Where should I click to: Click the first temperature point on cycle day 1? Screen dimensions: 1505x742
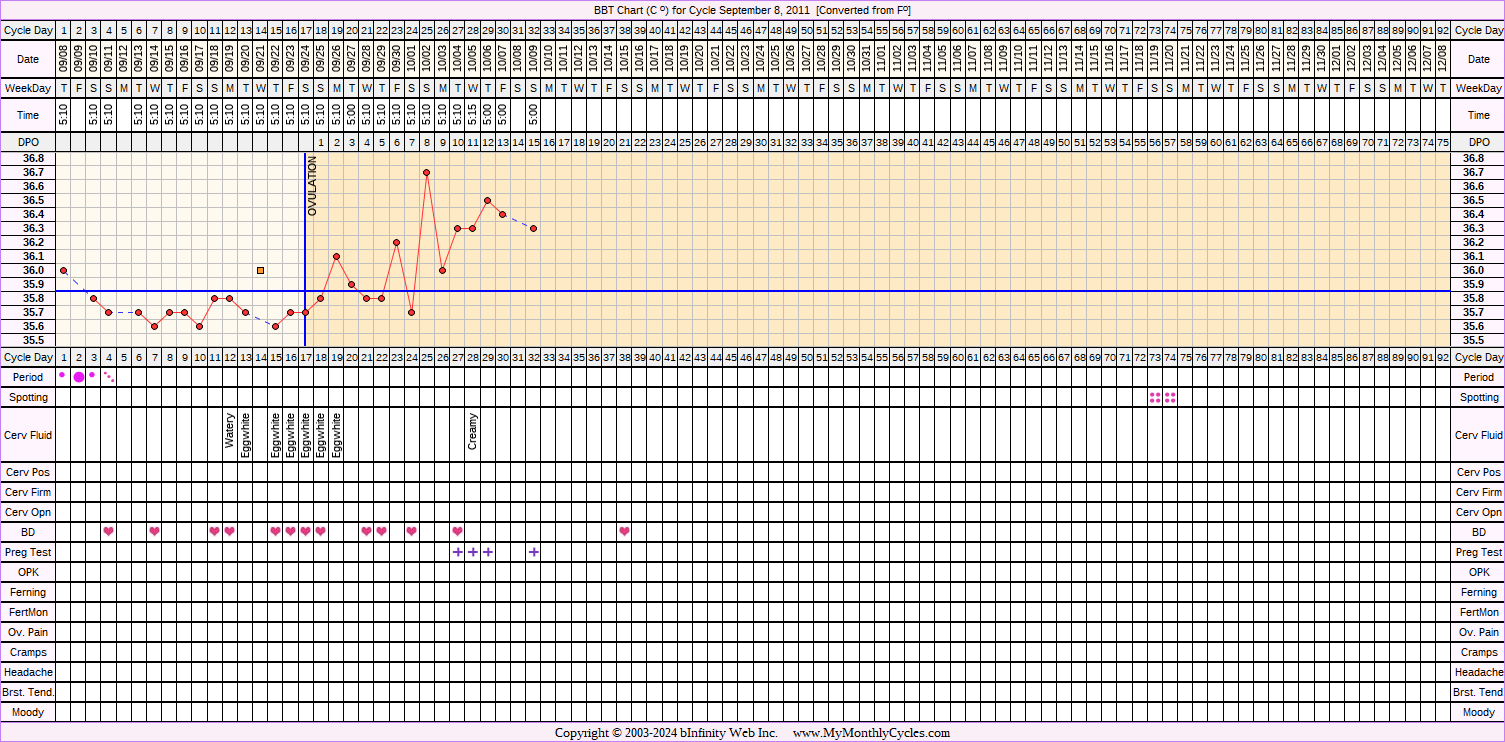point(63,270)
